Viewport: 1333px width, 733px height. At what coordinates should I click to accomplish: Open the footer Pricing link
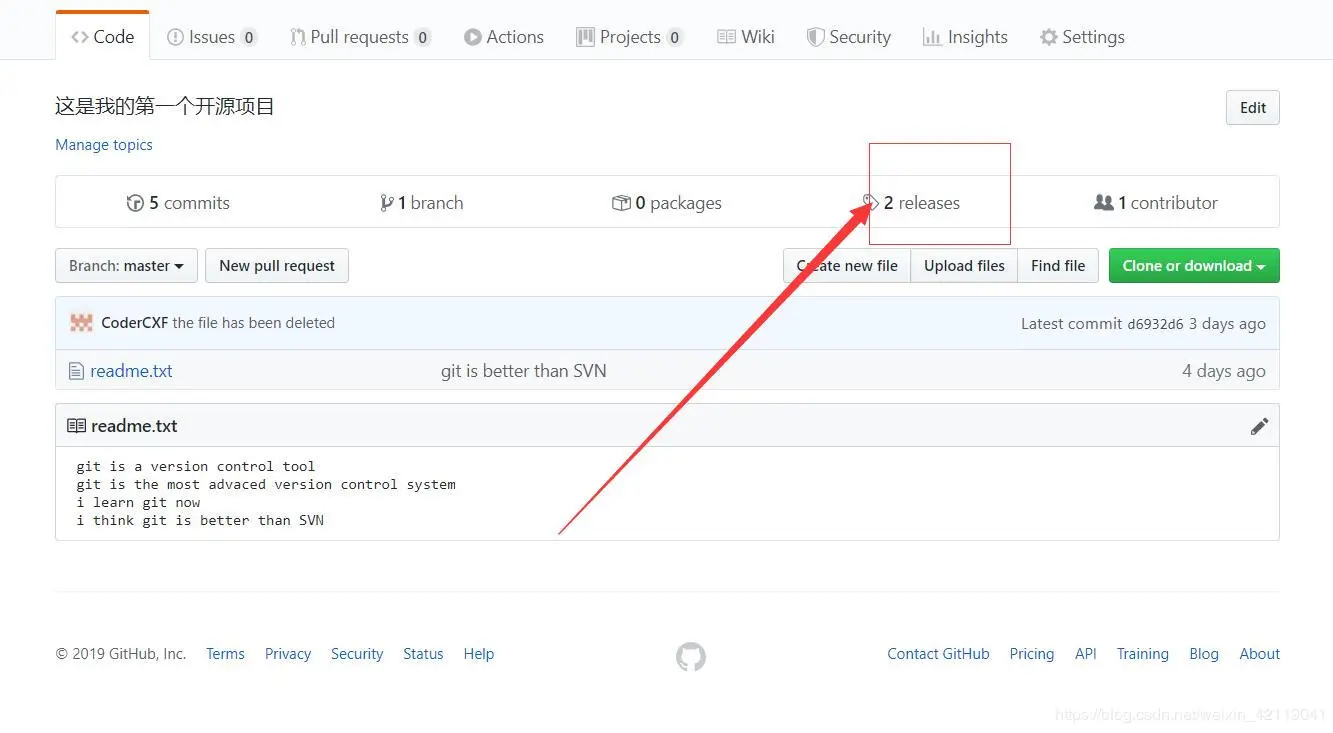click(1032, 654)
